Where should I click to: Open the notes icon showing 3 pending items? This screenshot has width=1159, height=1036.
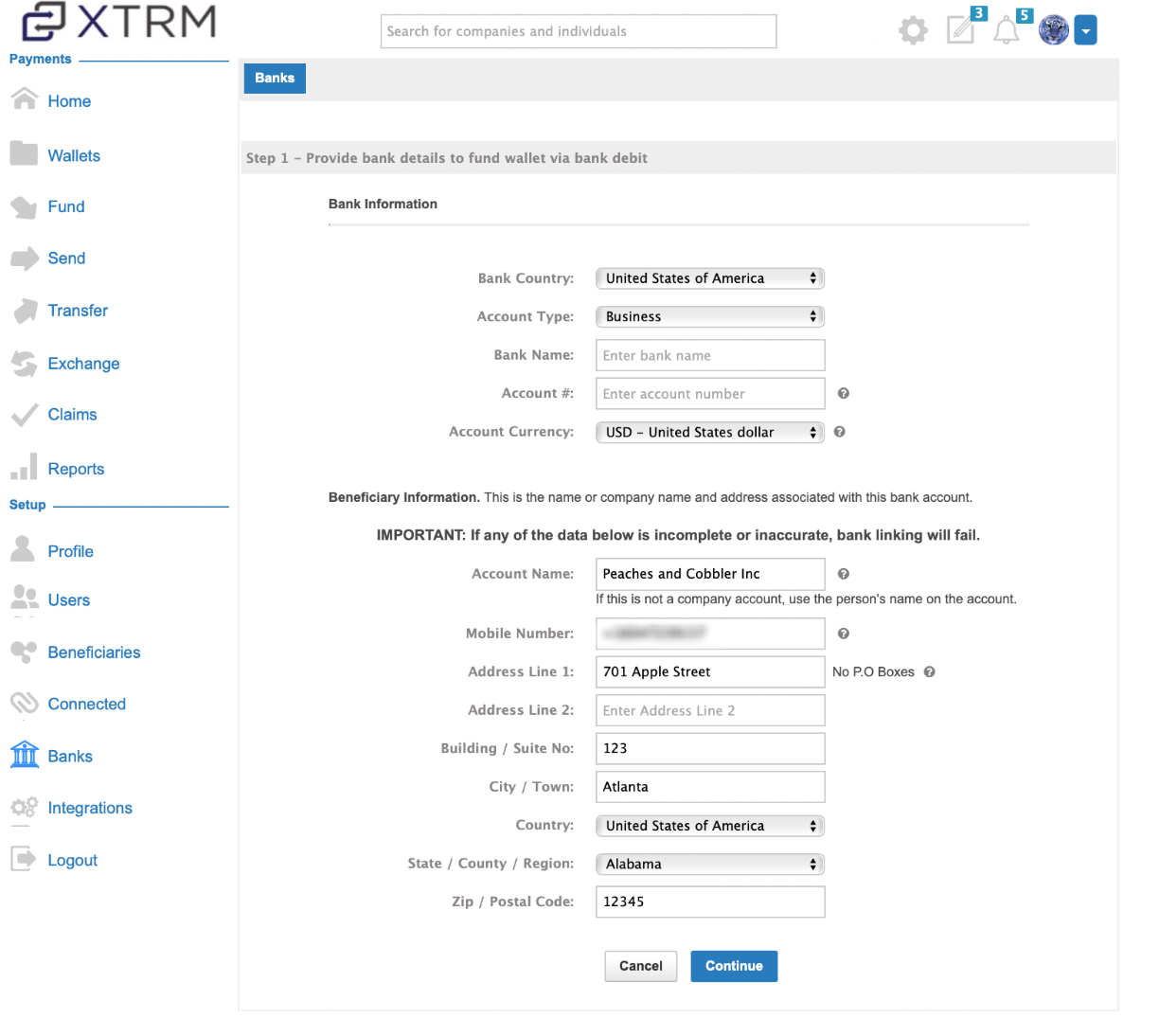point(960,29)
